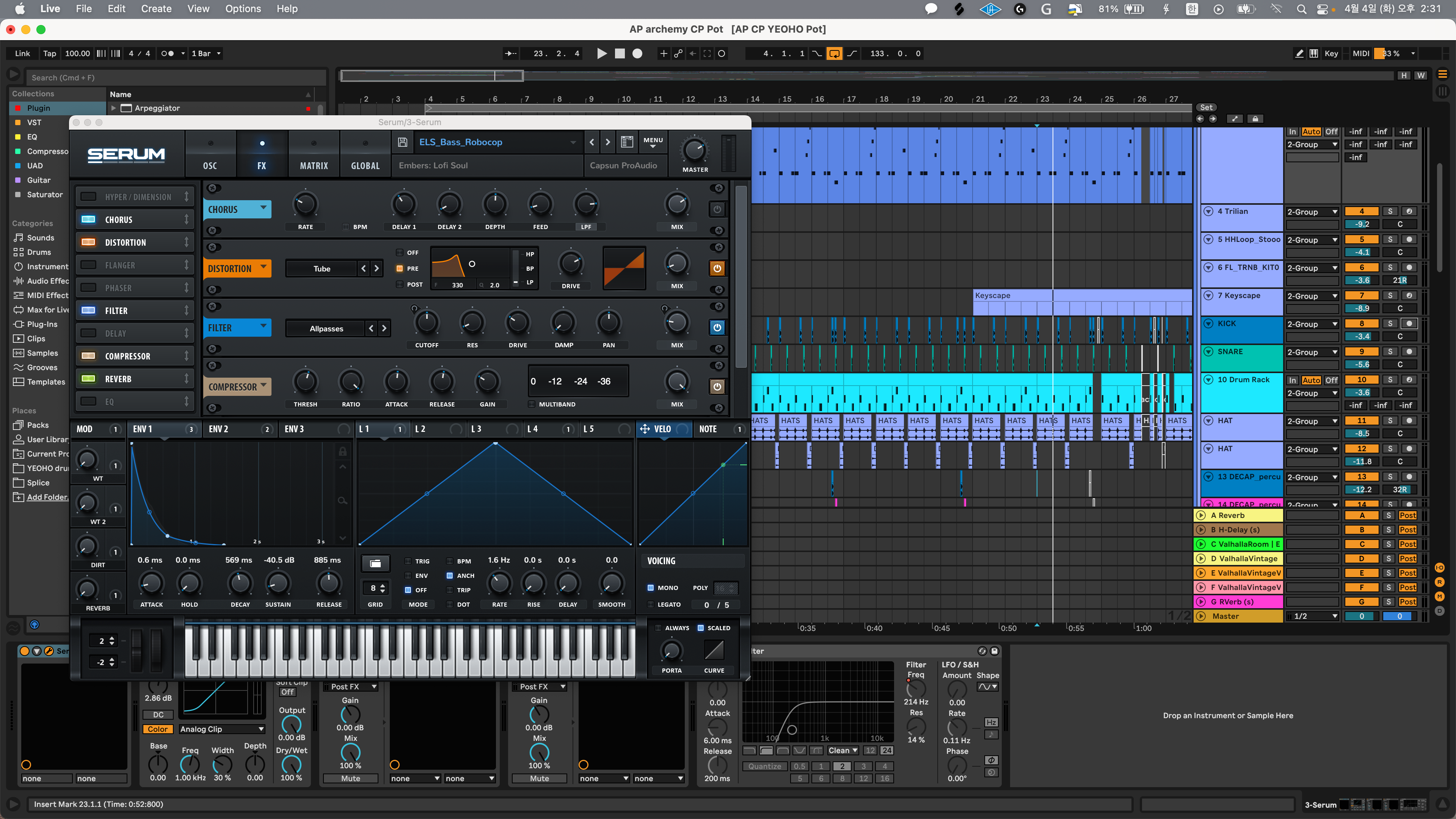Image resolution: width=1456 pixels, height=819 pixels.
Task: Toggle Chorus effect power button
Action: click(717, 210)
